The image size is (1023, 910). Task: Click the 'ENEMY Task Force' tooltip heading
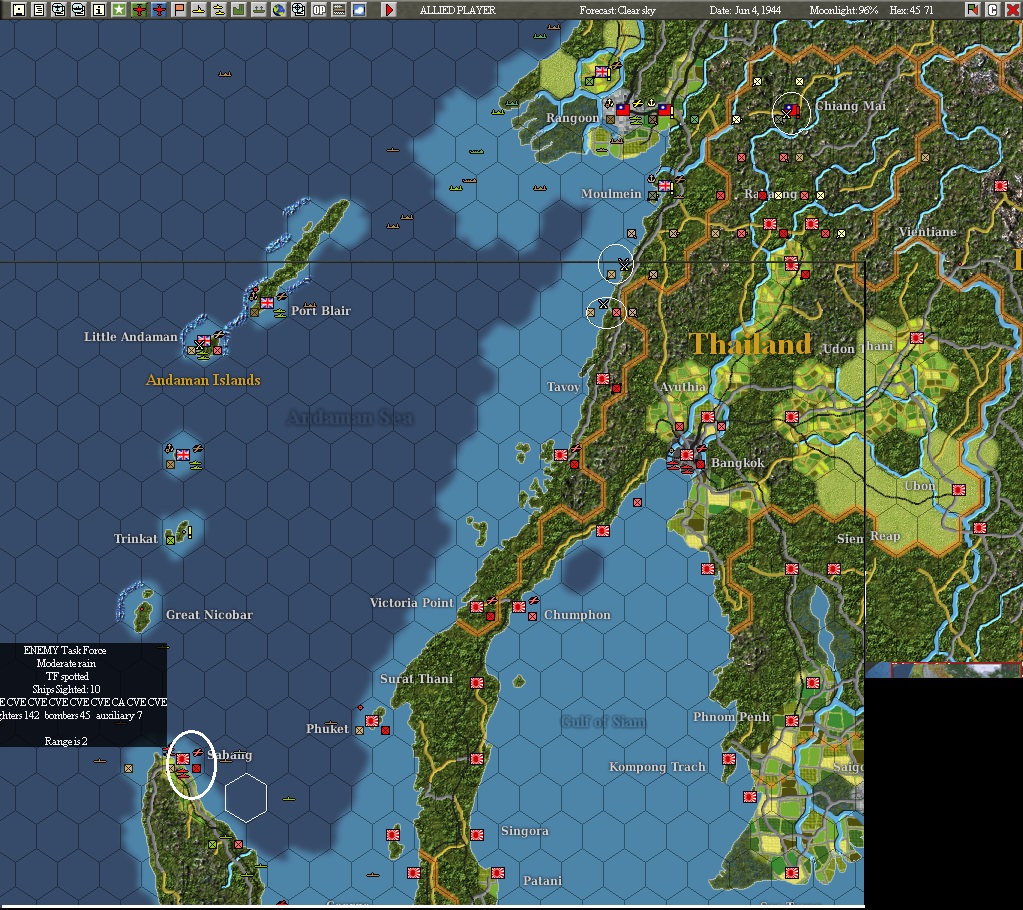(x=65, y=650)
